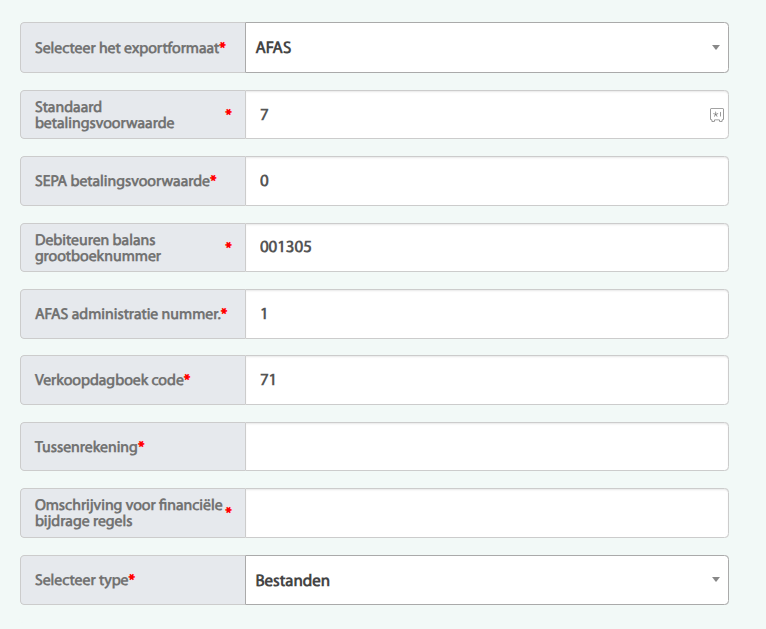The height and width of the screenshot is (629, 766).
Task: Click the empty Tussenrekening input field
Action: click(486, 447)
